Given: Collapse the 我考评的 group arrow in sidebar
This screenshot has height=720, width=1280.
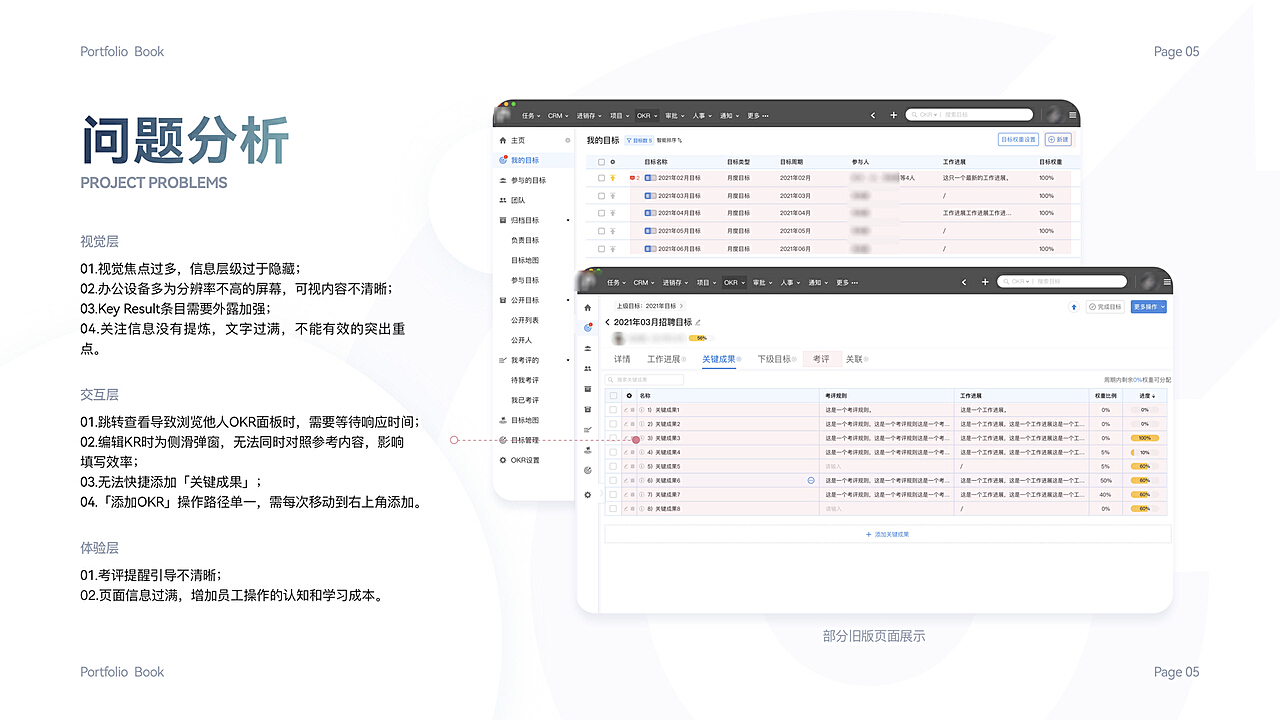Looking at the screenshot, I should pyautogui.click(x=568, y=360).
